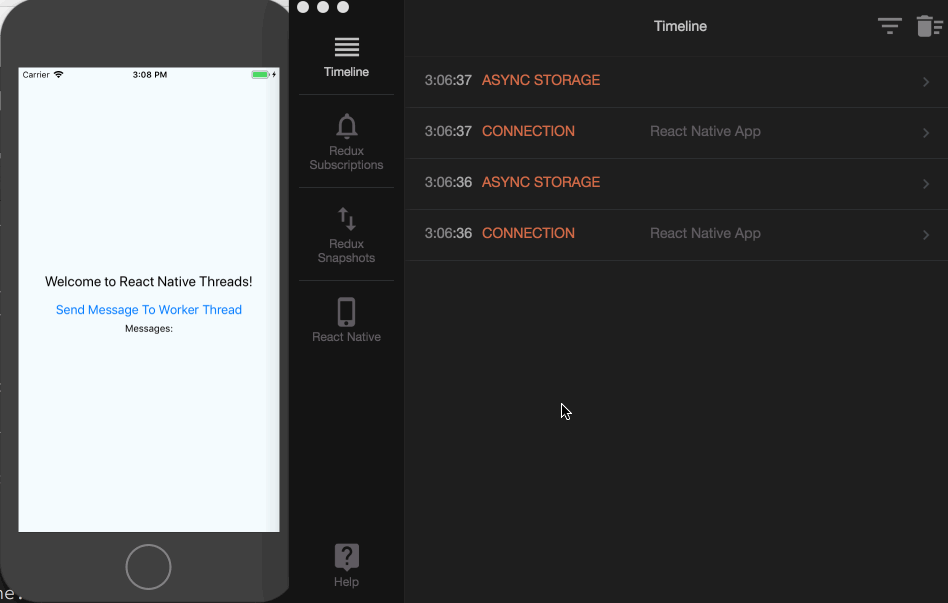Tap Send Message To Worker Thread
This screenshot has height=603, width=948.
[149, 310]
